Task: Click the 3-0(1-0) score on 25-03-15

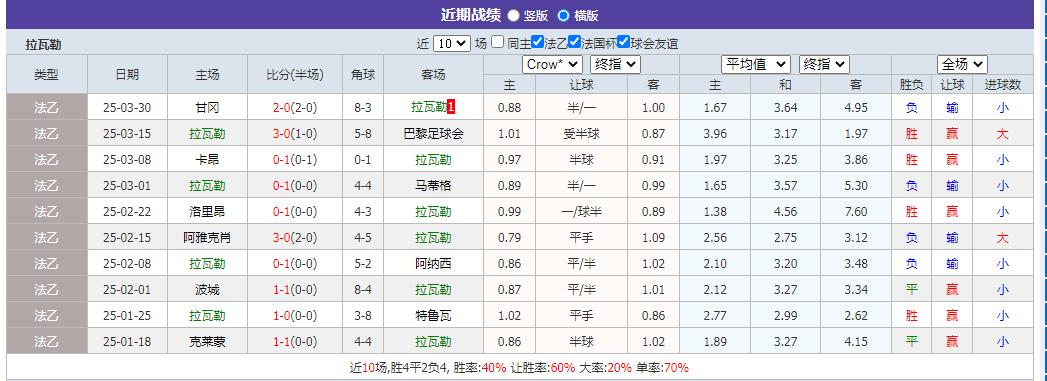Action: coord(294,133)
